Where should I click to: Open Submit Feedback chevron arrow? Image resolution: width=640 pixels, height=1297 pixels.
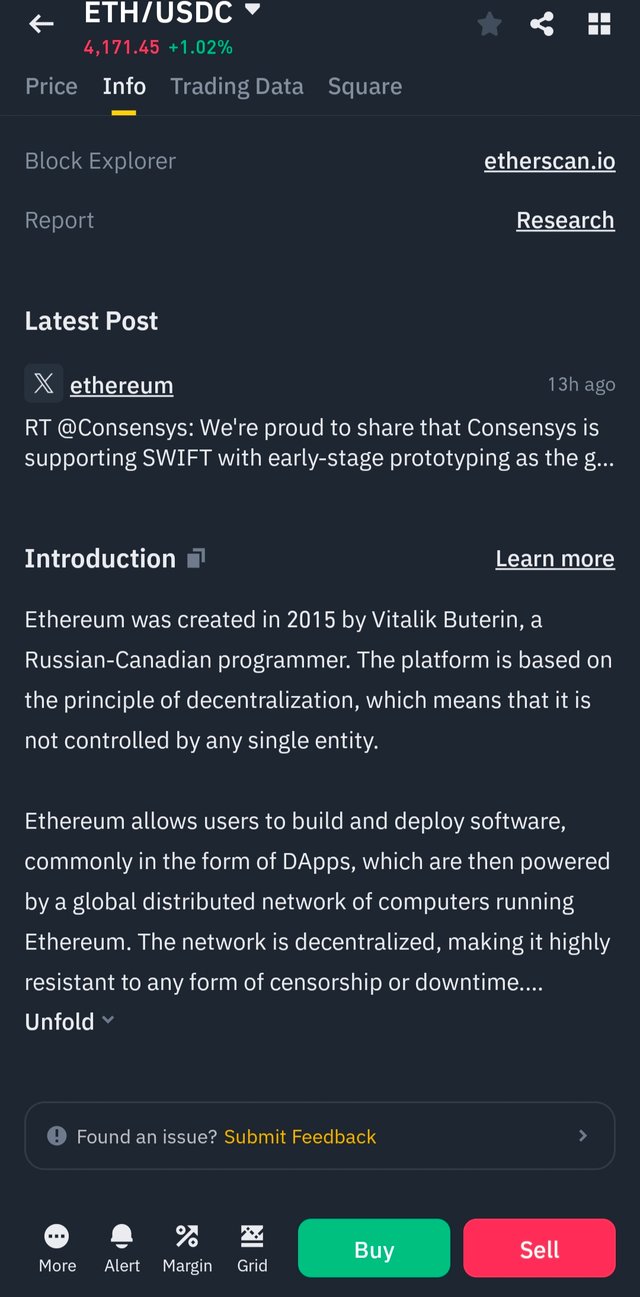[x=583, y=1136]
